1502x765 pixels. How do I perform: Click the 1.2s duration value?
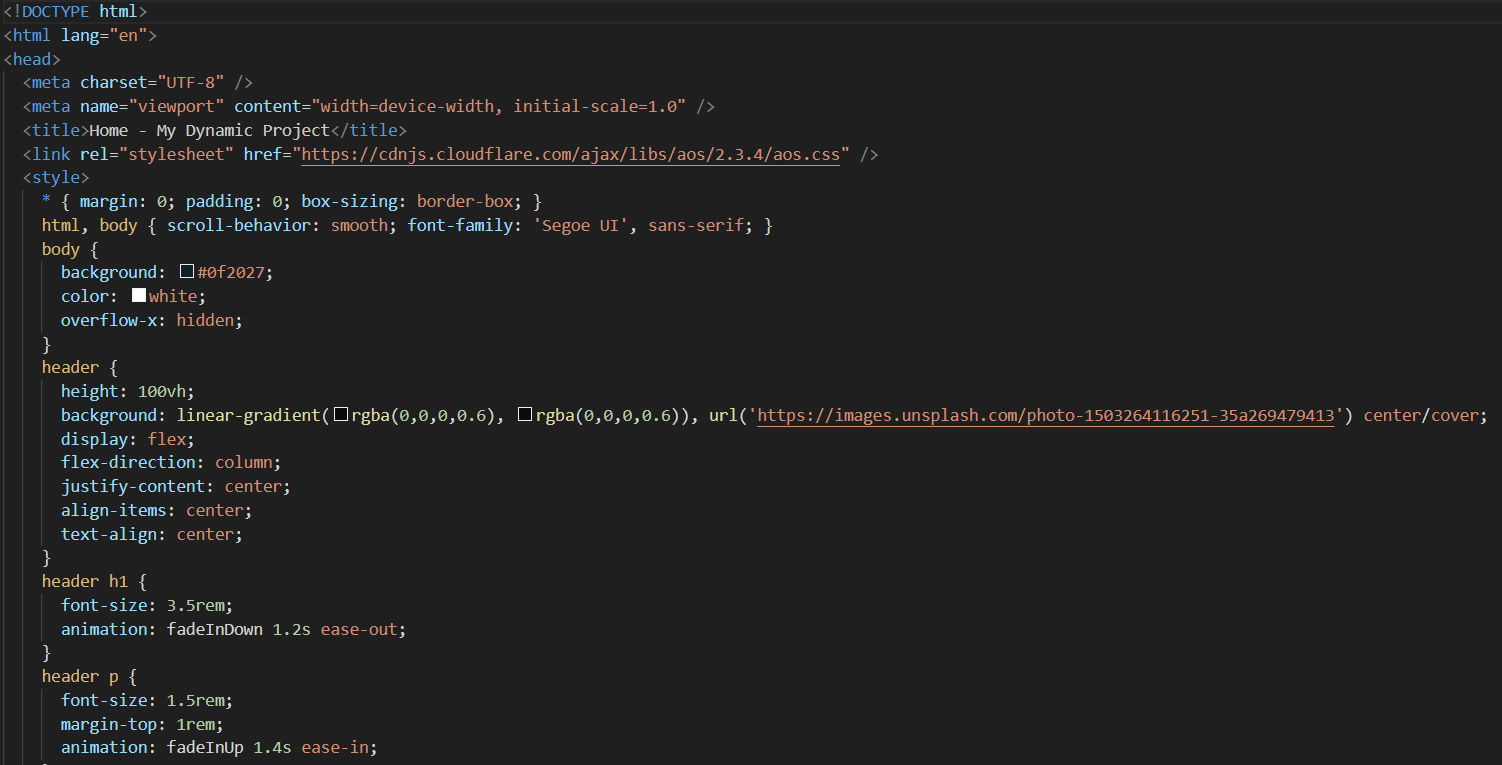coord(292,629)
